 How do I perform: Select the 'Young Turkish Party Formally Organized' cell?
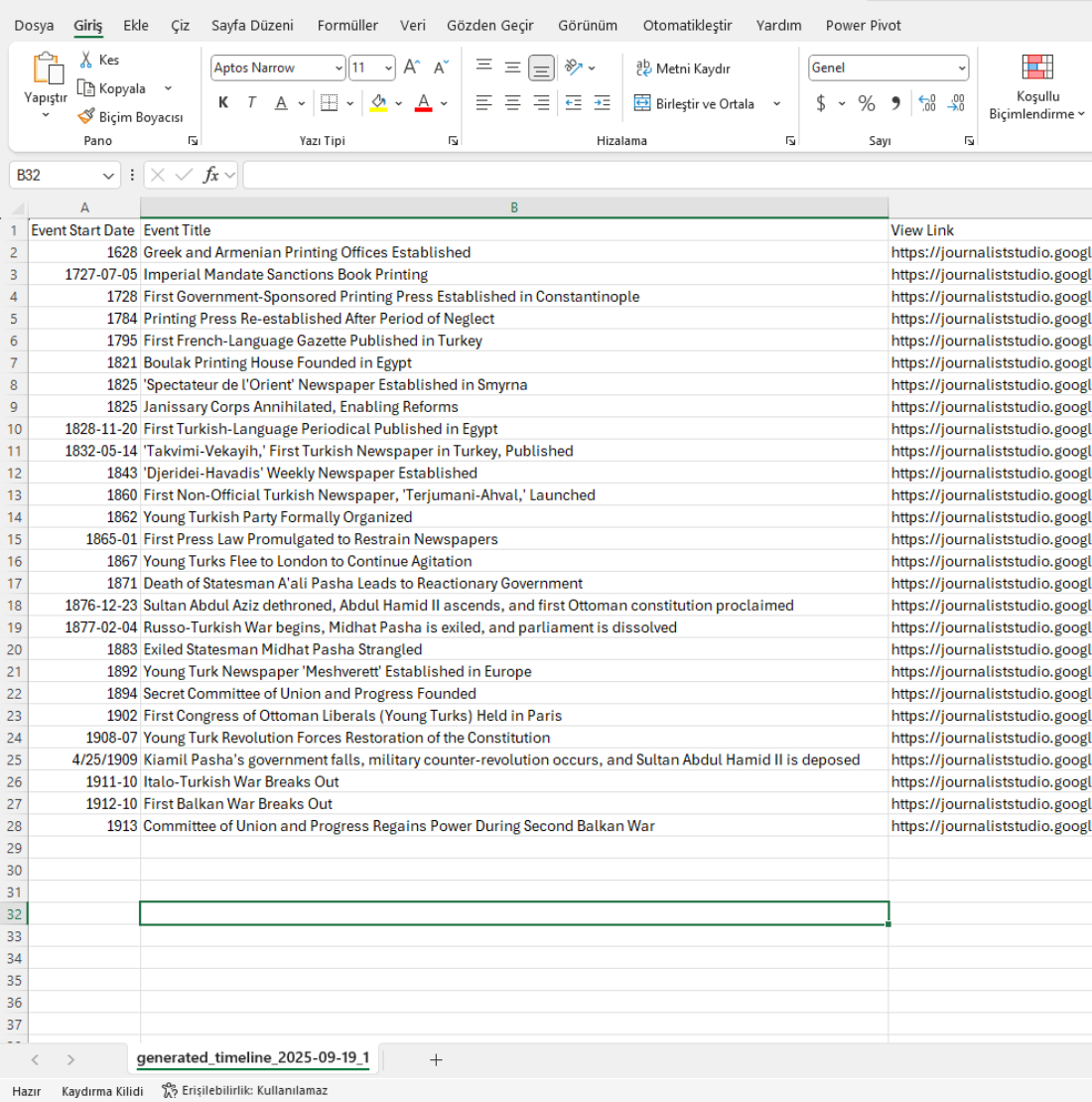click(278, 517)
